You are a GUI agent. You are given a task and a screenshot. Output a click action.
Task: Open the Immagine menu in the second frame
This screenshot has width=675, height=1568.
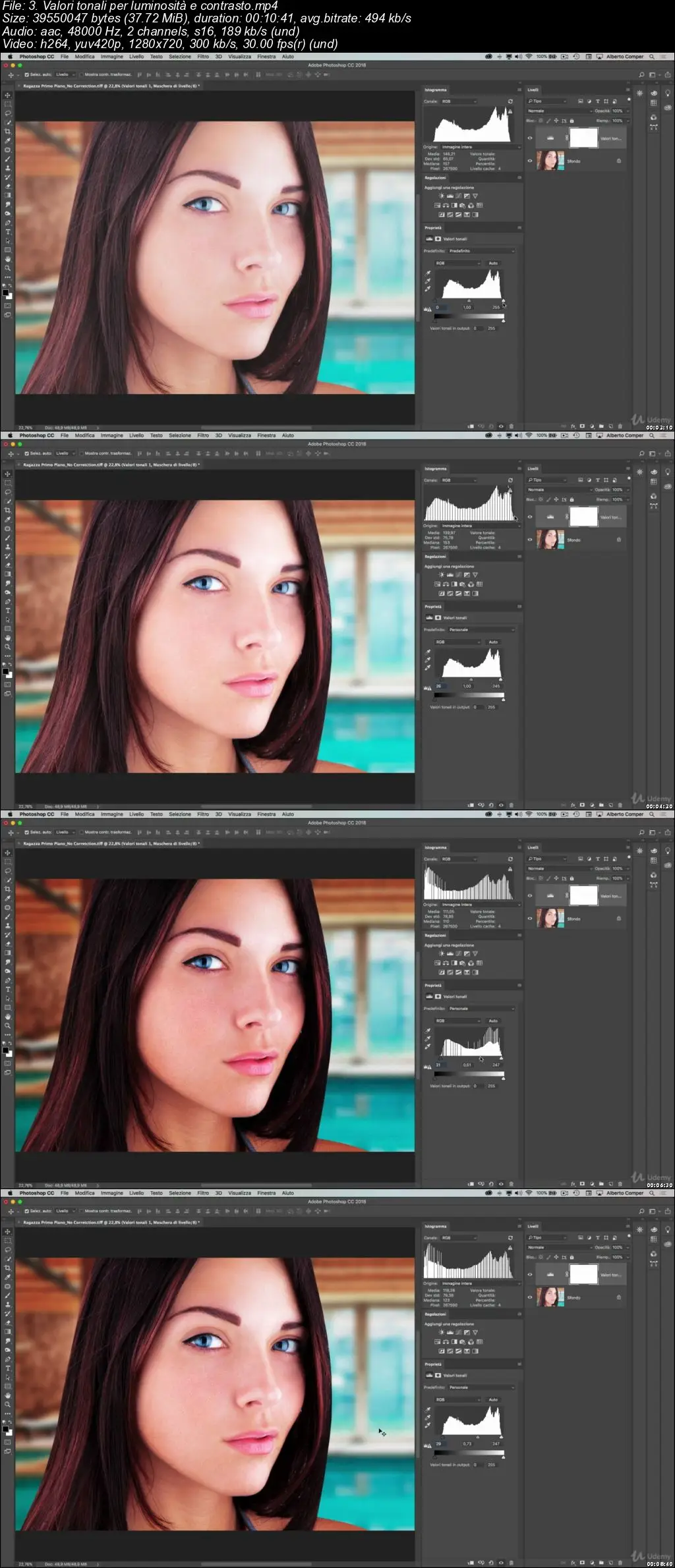point(112,435)
